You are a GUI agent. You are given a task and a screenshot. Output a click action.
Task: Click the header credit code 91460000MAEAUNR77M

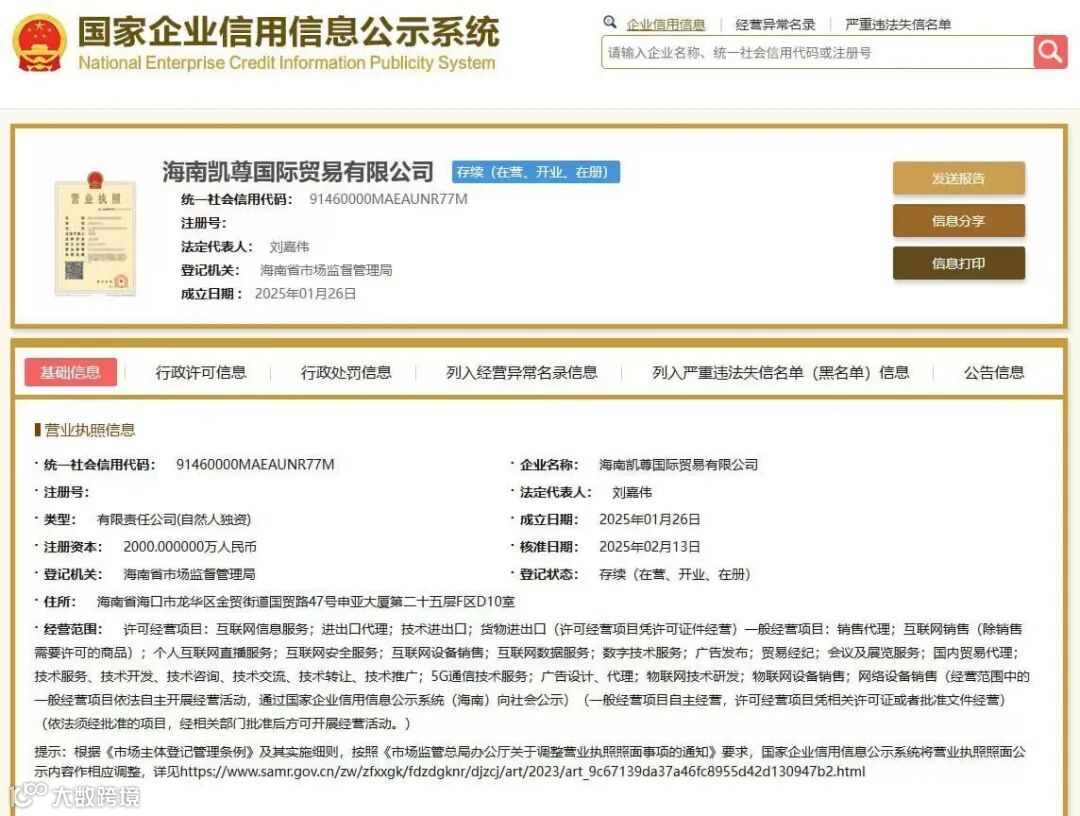tap(388, 199)
